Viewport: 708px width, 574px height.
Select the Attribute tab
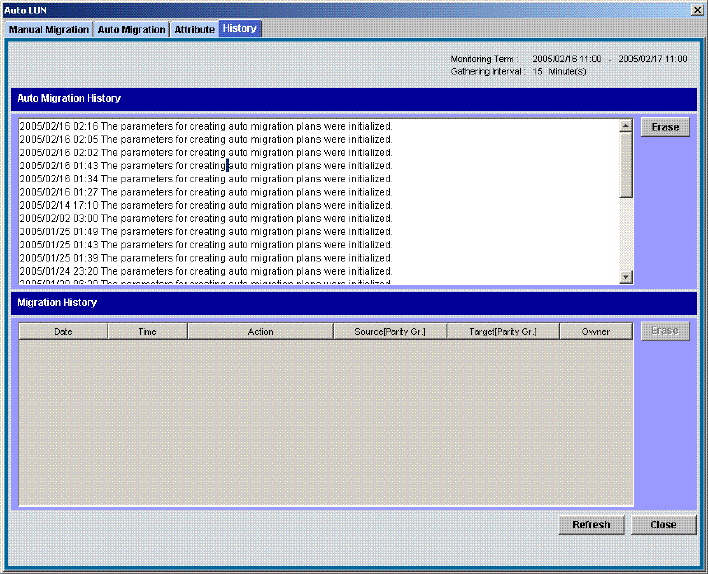click(x=194, y=30)
